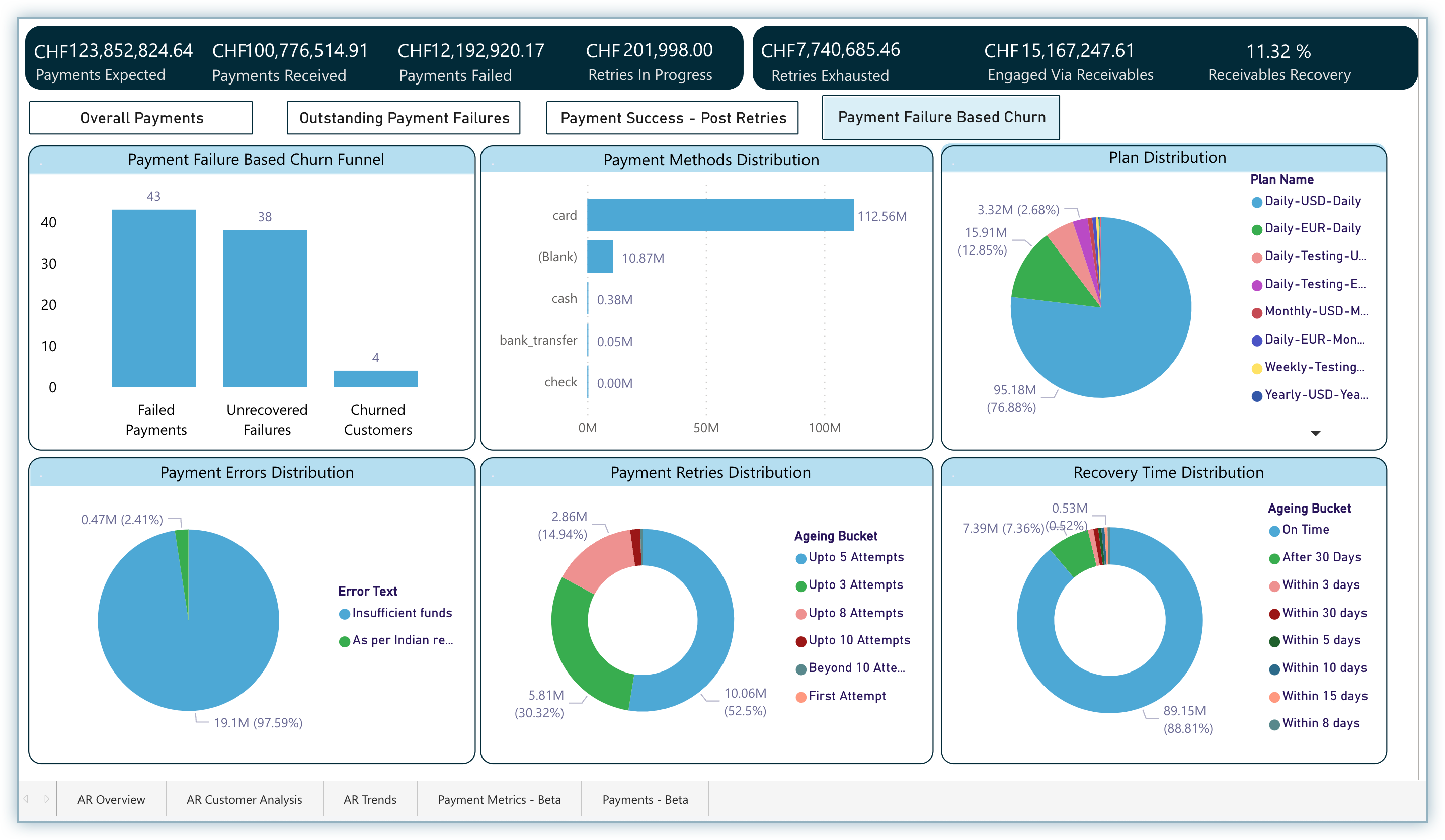Image resolution: width=1445 pixels, height=840 pixels.
Task: Select Within 15 days legend item
Action: tap(1318, 696)
